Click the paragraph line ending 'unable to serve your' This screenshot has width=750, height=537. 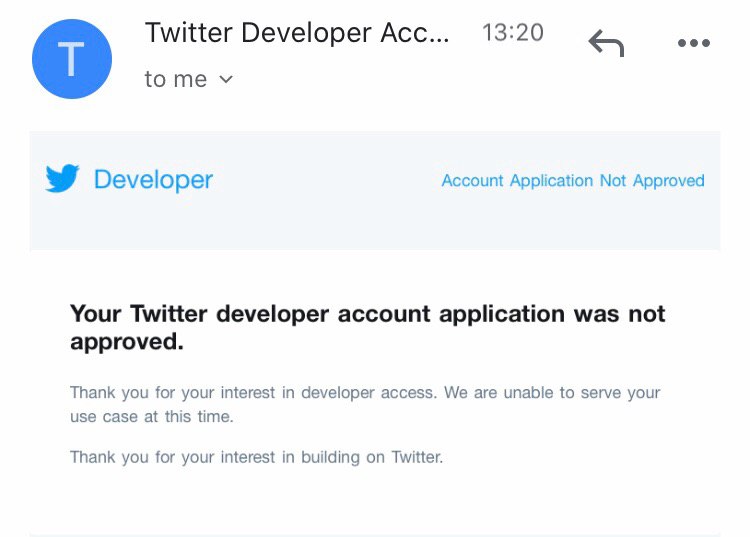(x=365, y=393)
